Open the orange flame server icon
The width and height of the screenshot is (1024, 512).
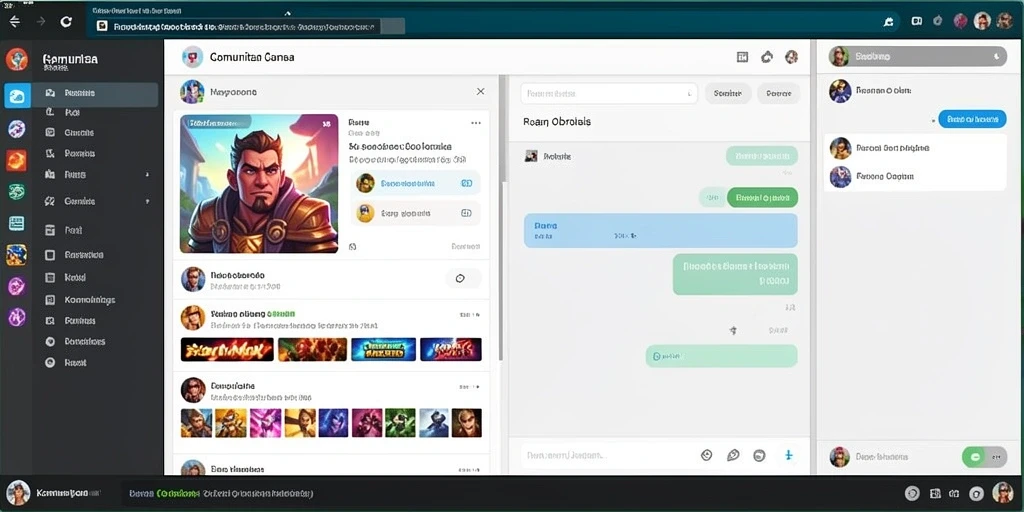click(x=16, y=160)
